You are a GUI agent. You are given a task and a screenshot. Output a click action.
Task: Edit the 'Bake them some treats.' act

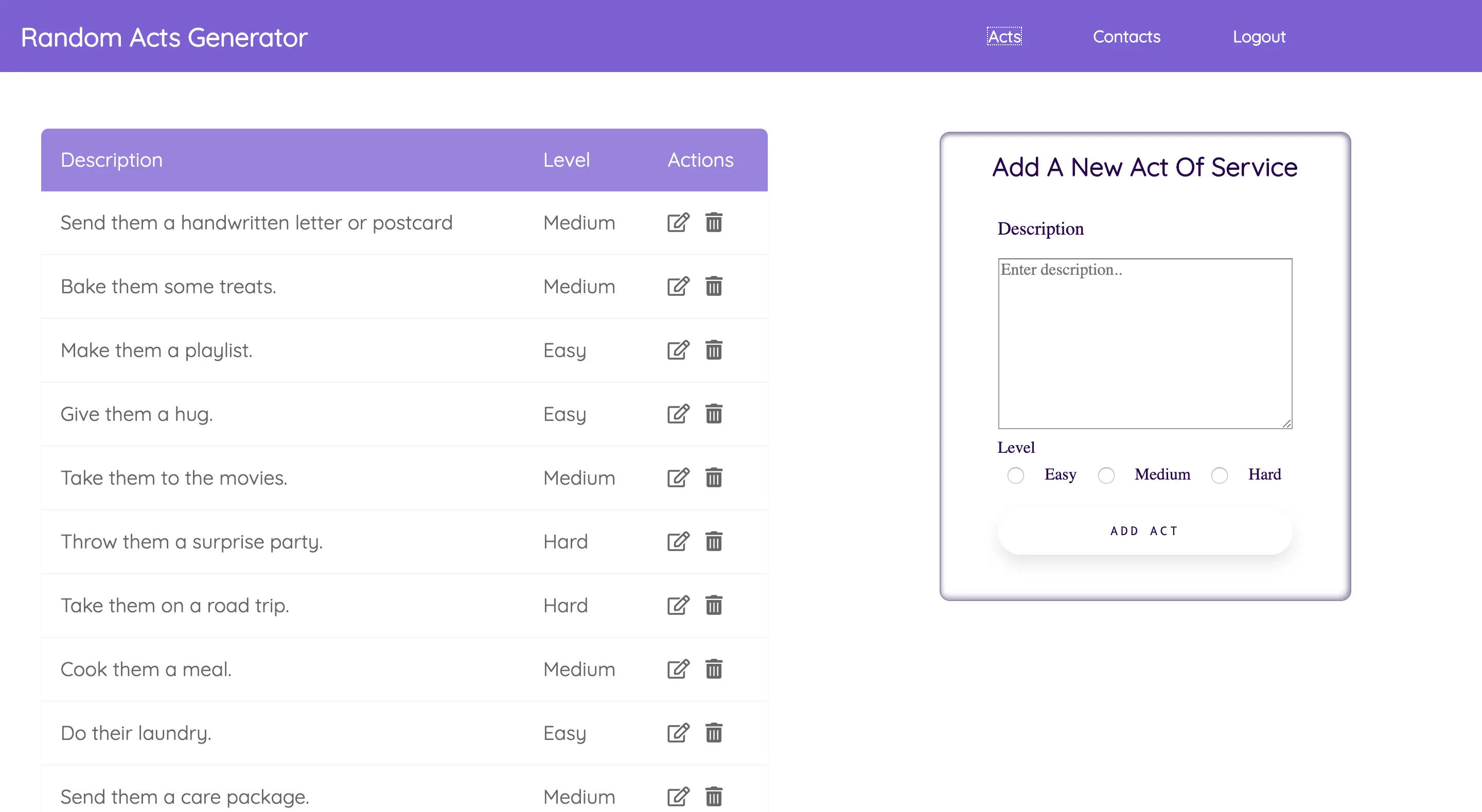678,286
